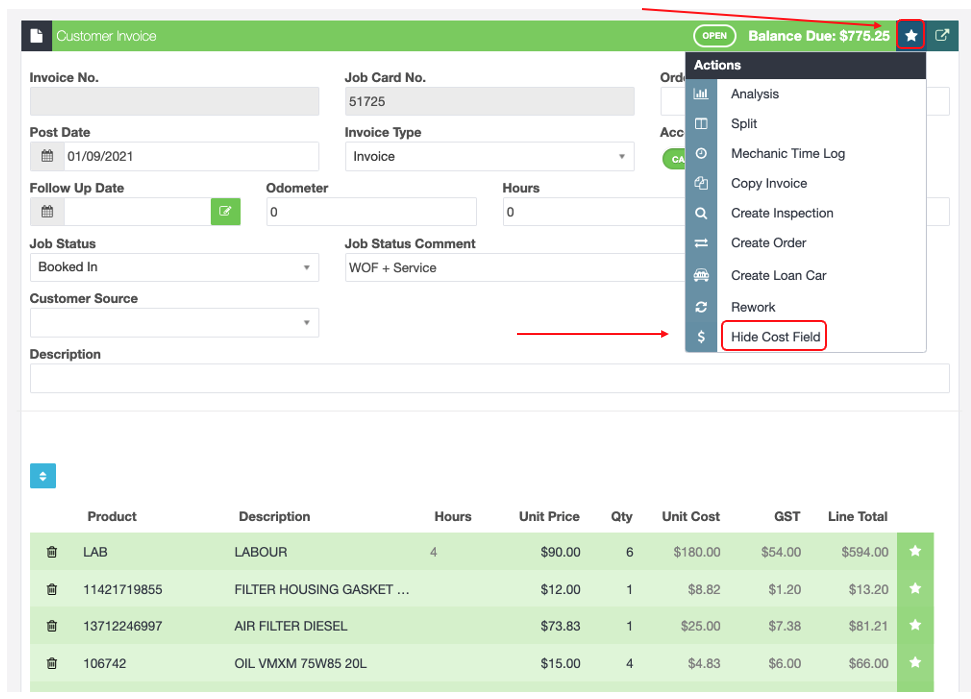The height and width of the screenshot is (699, 971).
Task: Click the dollar sign icon for cost field
Action: click(x=701, y=336)
